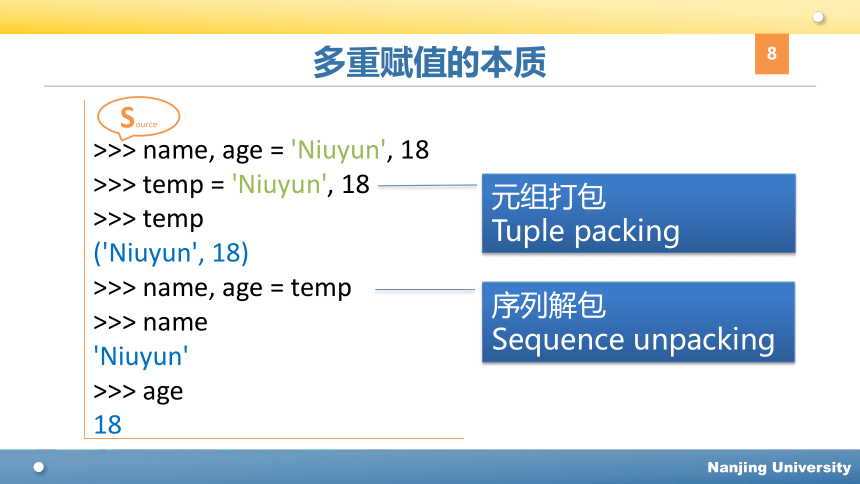Click the slide title 多重赋值的本质
The image size is (860, 484).
(x=429, y=62)
